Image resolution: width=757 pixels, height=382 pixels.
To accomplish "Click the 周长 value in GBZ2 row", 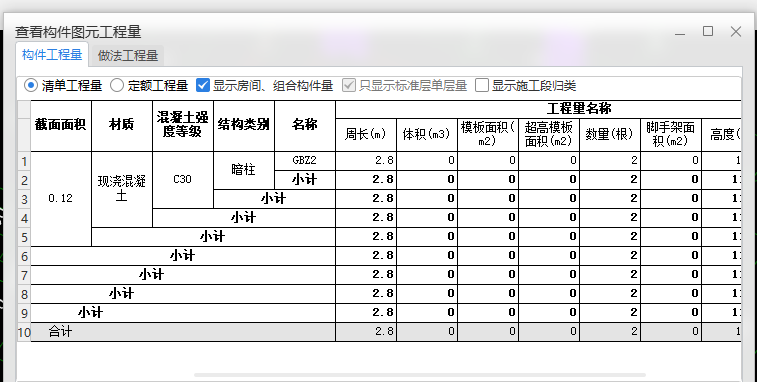I will pos(366,161).
